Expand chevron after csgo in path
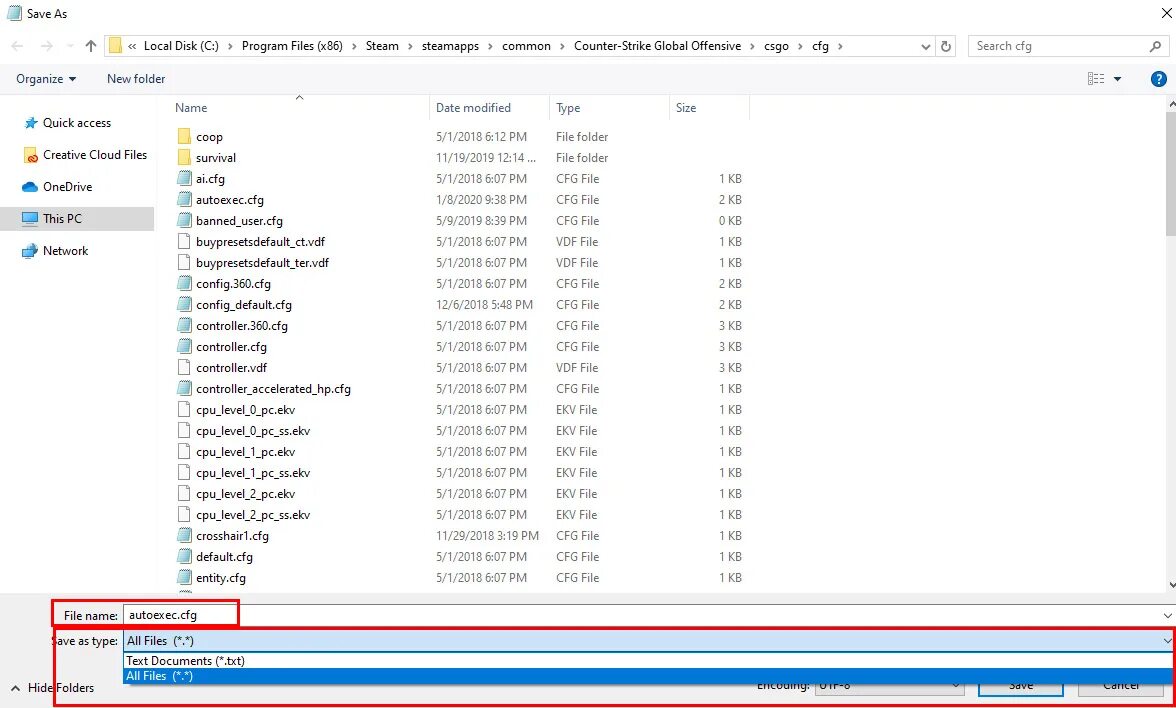Screen dimensions: 1176x708 pos(800,46)
